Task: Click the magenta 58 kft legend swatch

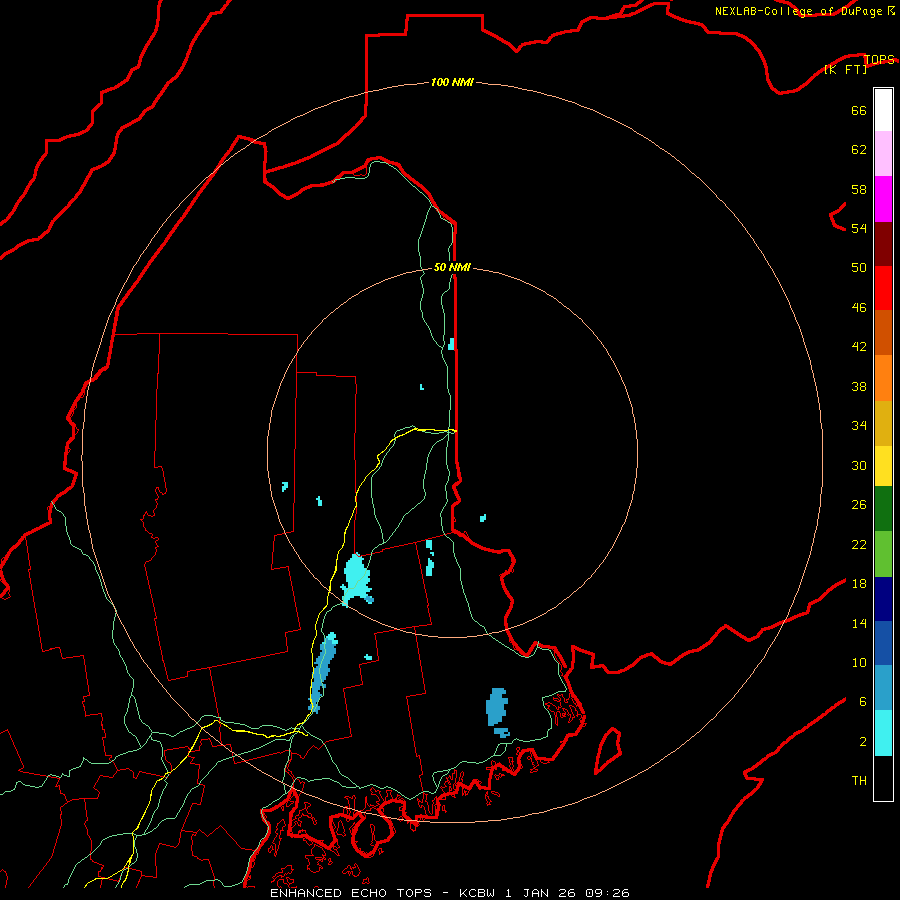Action: coord(883,199)
